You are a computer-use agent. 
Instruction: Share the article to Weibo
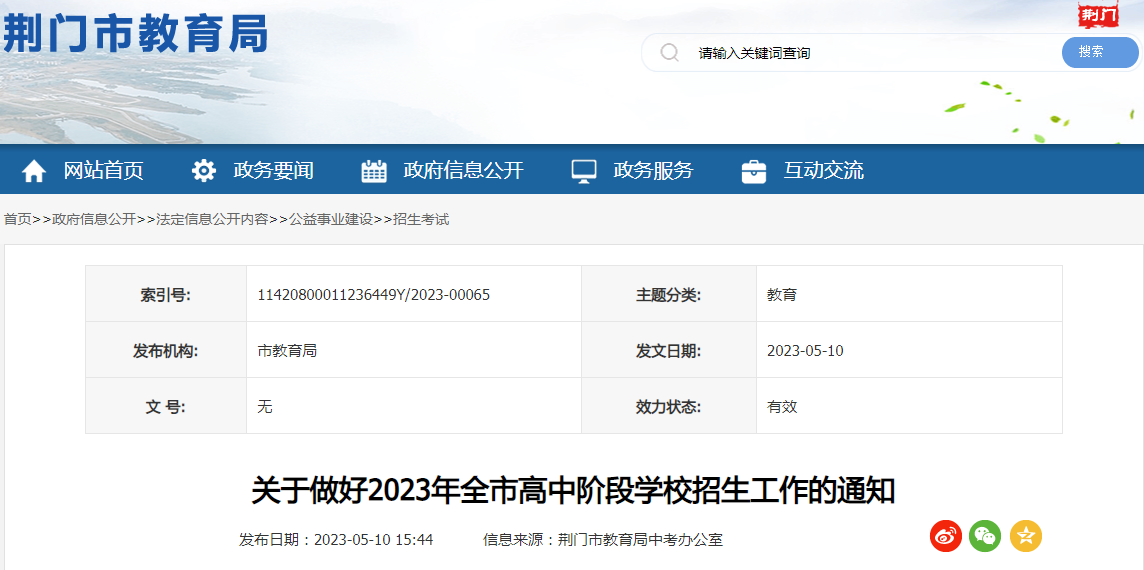click(946, 536)
